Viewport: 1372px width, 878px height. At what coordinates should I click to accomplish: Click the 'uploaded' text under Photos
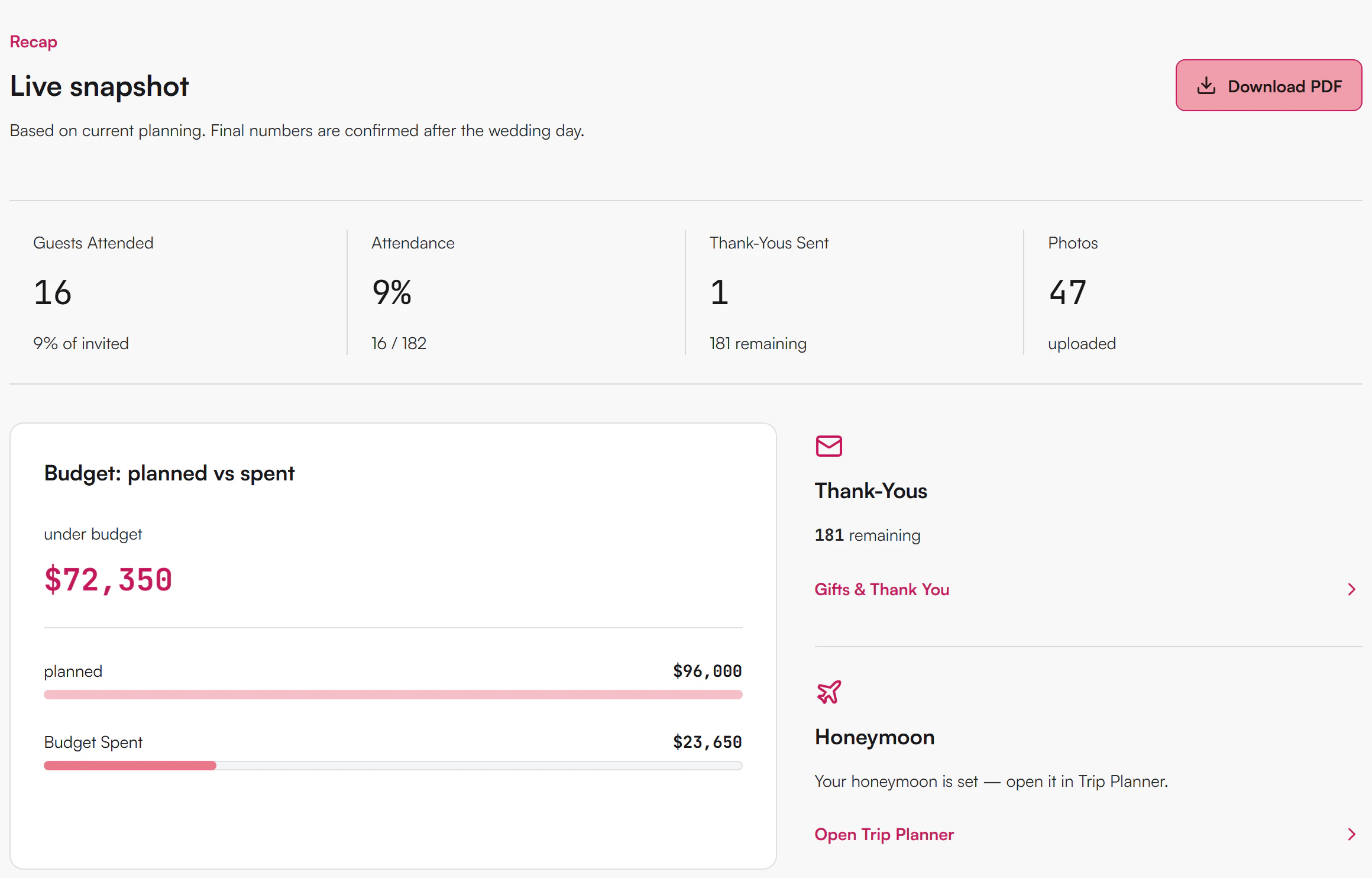pos(1082,344)
